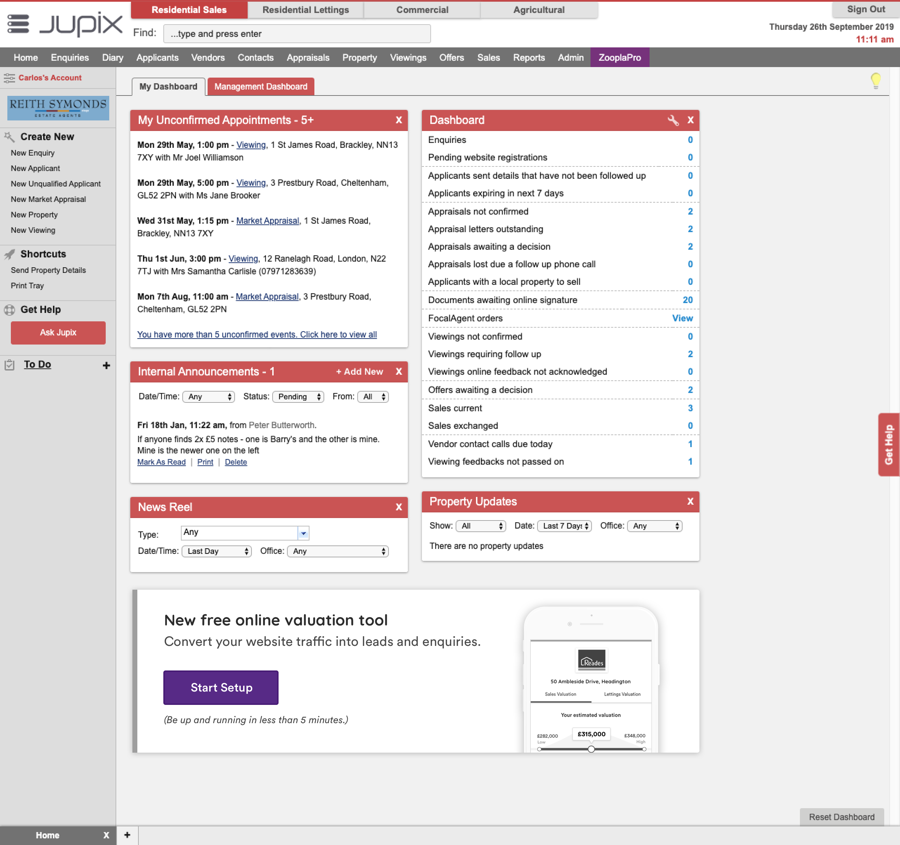Open the hamburger menu beside Jupix logo
Image resolution: width=900 pixels, height=845 pixels.
point(18,24)
